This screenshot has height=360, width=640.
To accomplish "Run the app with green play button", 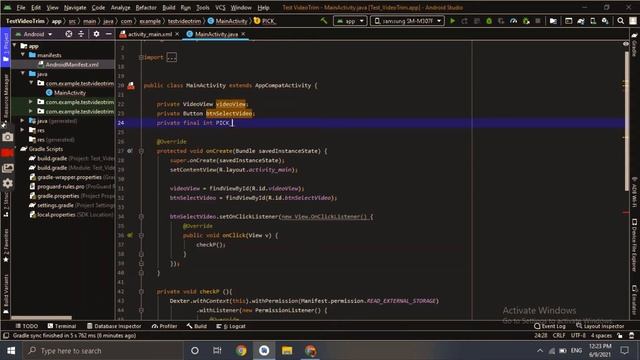I will coord(452,21).
